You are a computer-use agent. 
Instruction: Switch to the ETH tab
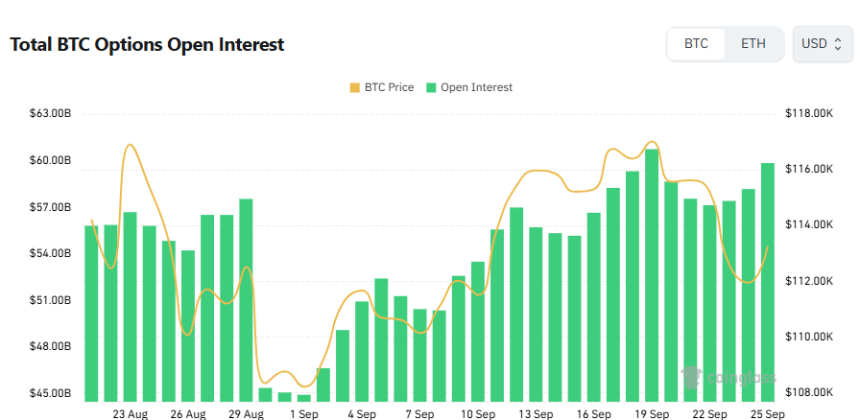click(x=753, y=44)
